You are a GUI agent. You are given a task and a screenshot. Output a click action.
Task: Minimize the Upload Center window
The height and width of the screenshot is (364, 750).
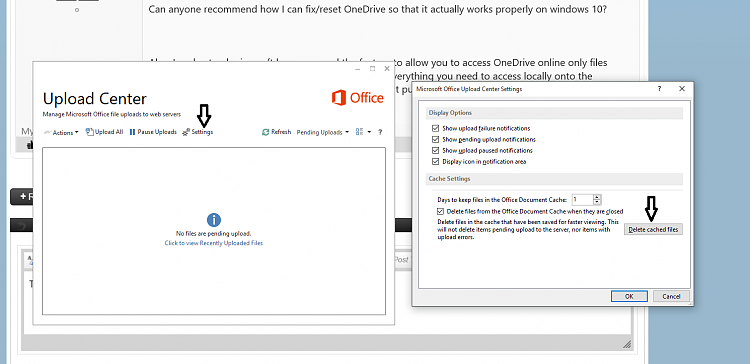pos(358,69)
